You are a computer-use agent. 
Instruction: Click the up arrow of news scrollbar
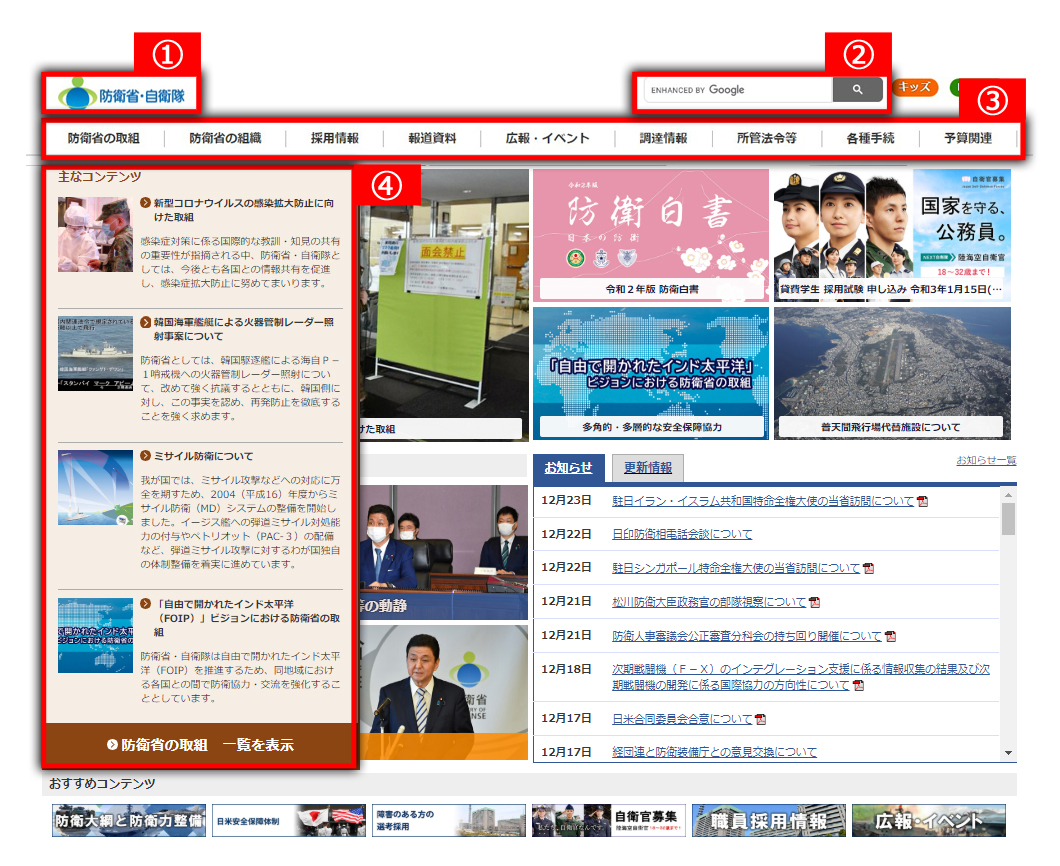coord(1009,496)
